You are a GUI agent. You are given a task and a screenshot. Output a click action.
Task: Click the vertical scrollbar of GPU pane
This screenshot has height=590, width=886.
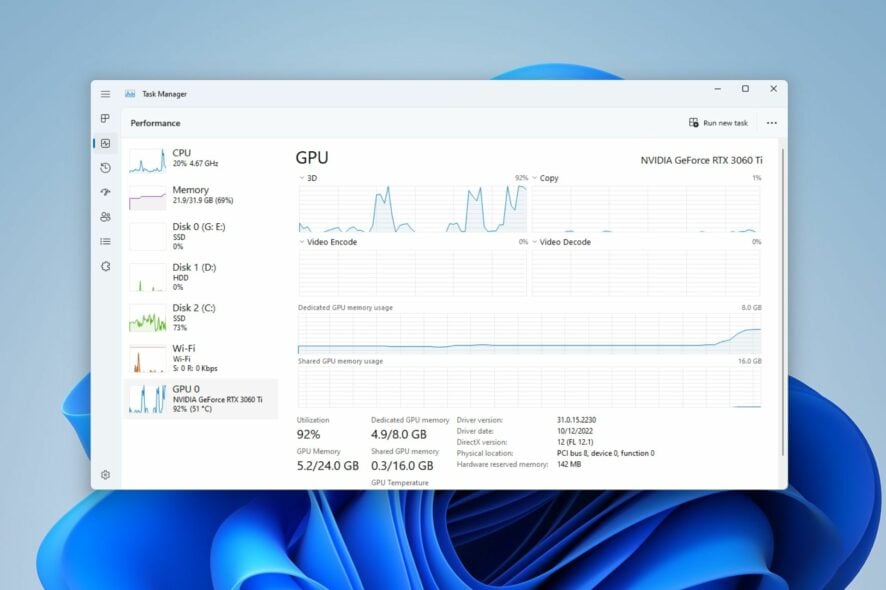(783, 302)
